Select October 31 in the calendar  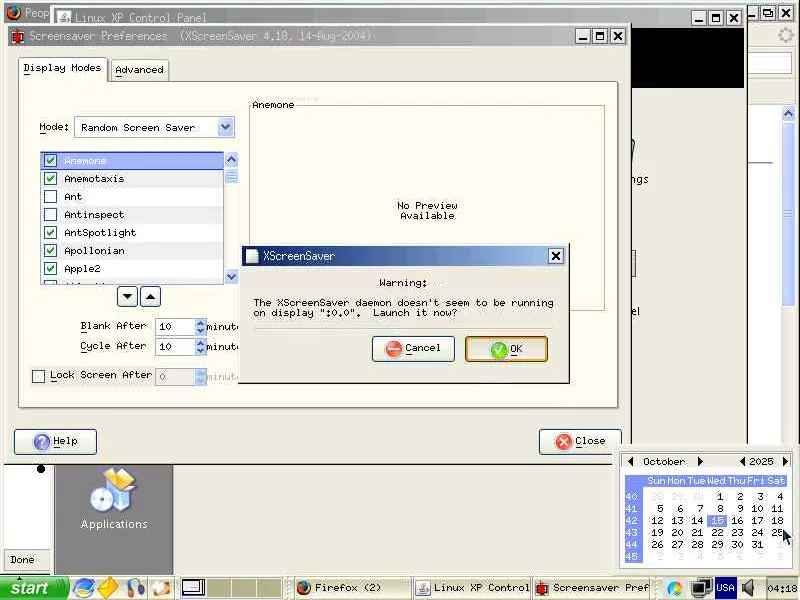tap(757, 544)
